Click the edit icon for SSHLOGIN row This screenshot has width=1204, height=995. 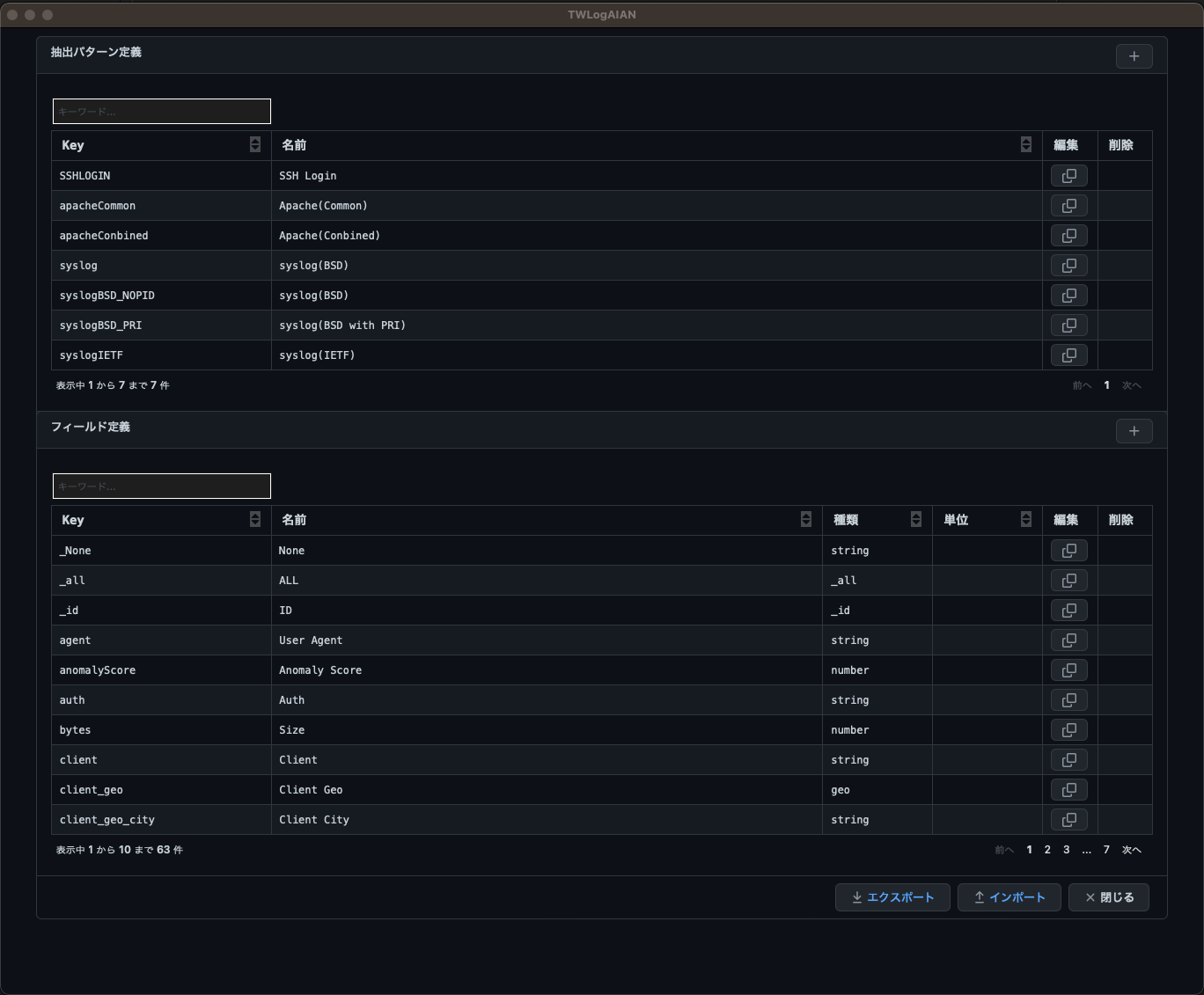[1068, 176]
